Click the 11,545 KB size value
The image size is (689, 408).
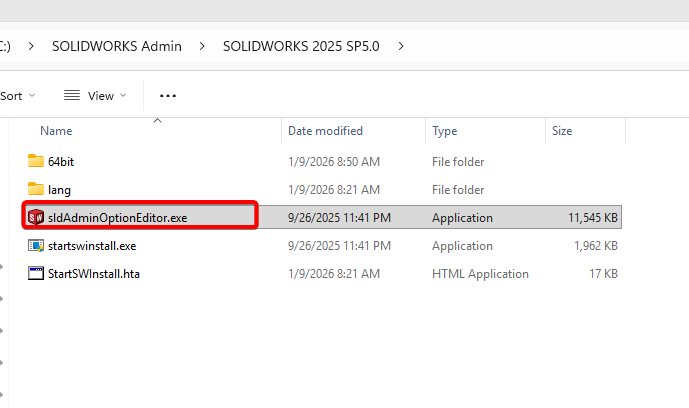click(x=593, y=218)
